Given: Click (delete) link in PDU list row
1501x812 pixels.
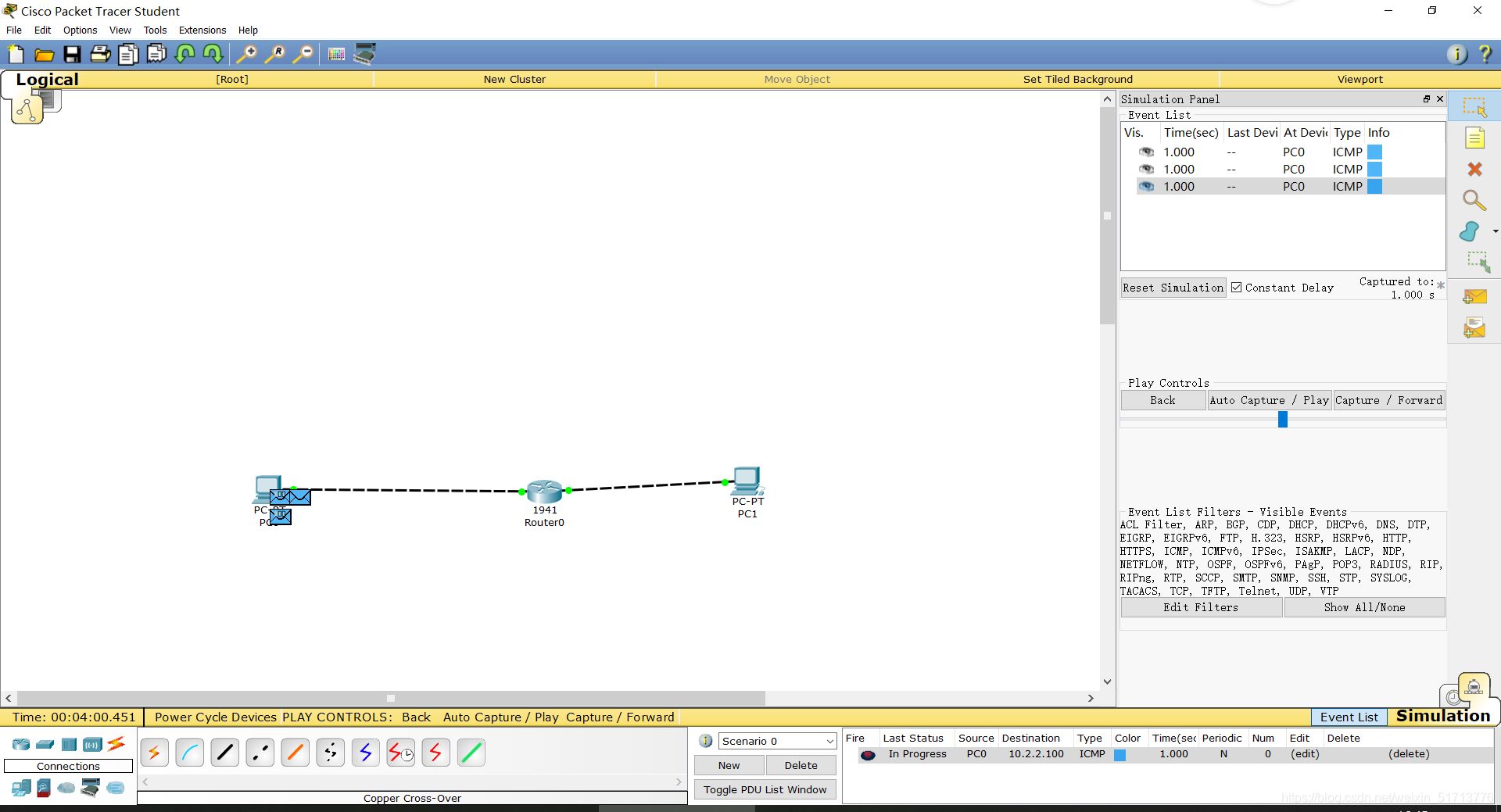Looking at the screenshot, I should click(x=1409, y=754).
